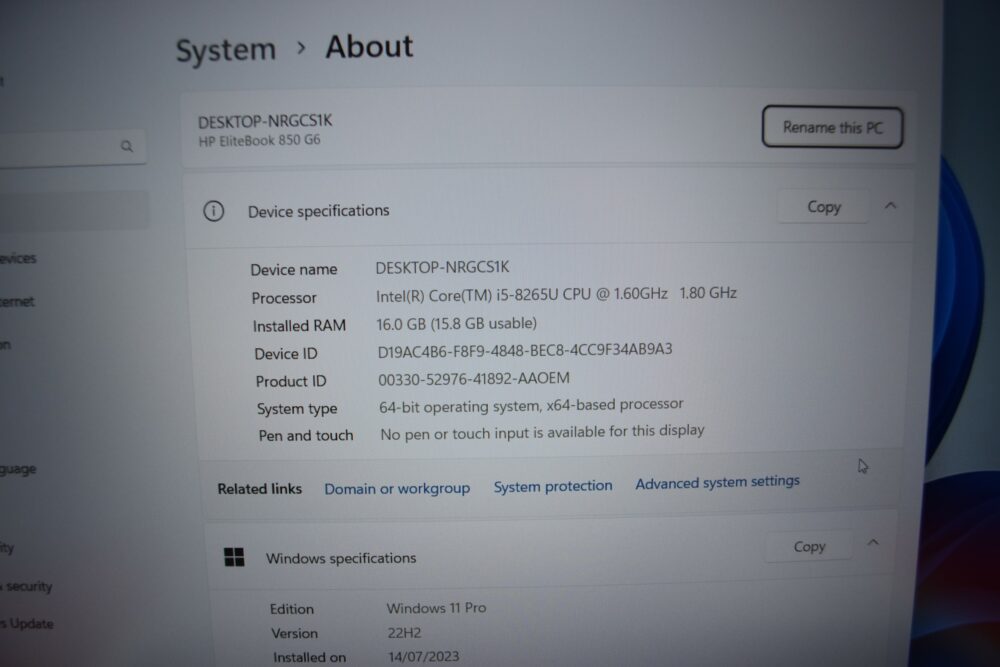
Task: Select the Installed RAM value 16.0 GB
Action: tap(456, 324)
